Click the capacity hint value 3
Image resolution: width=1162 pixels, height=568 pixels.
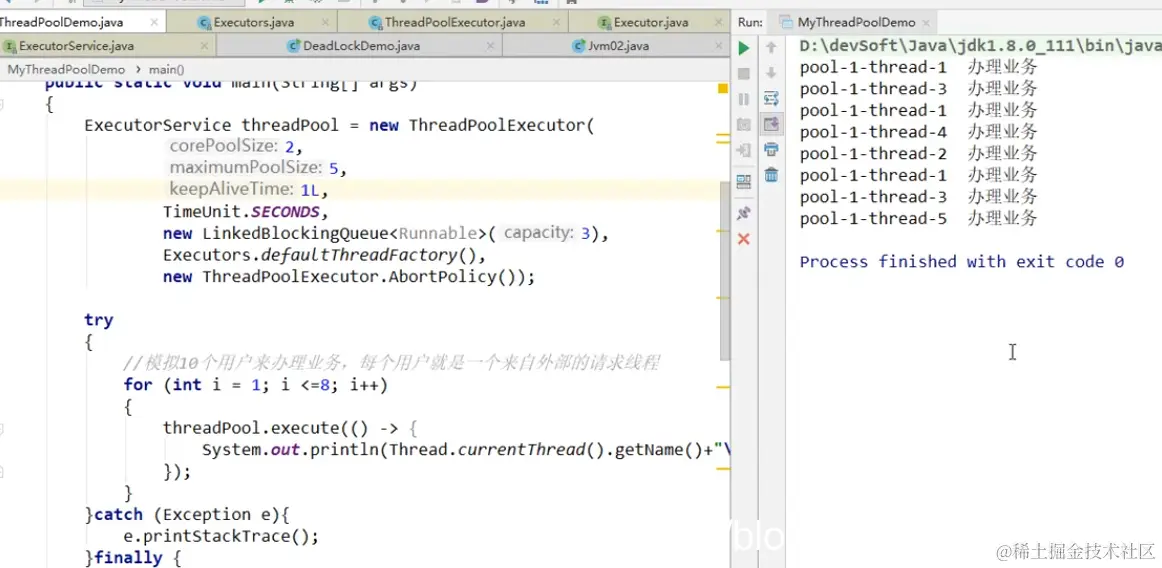coord(585,234)
